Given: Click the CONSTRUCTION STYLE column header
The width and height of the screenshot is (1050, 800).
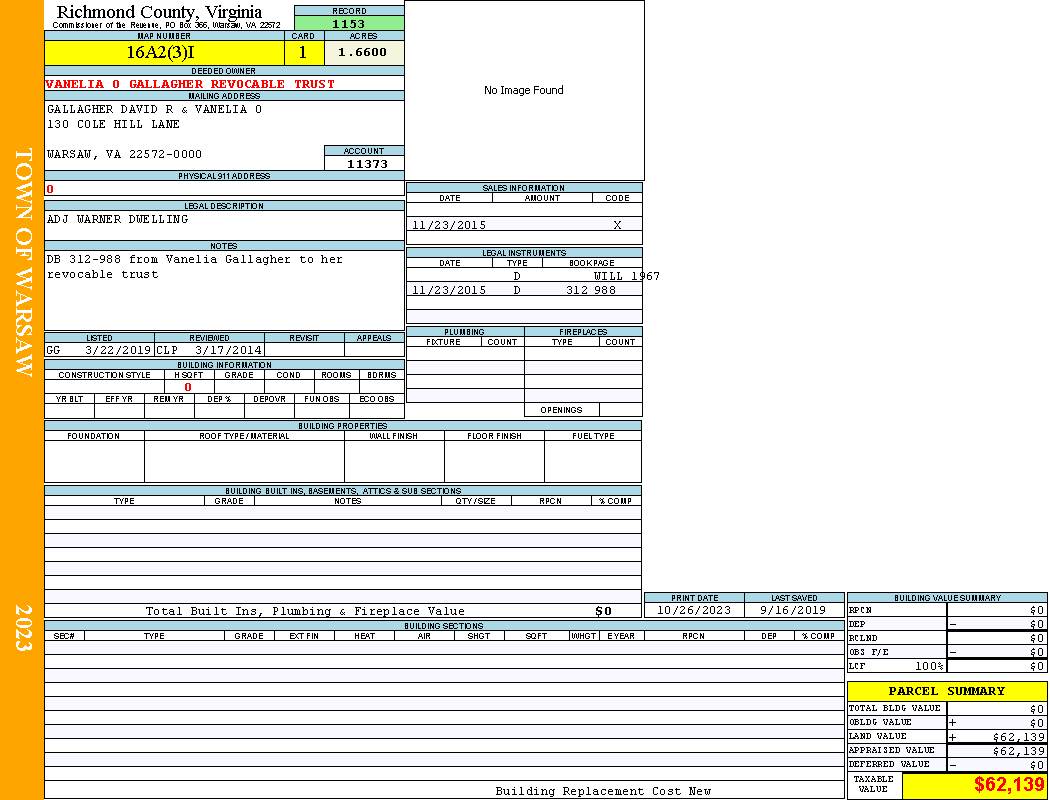Looking at the screenshot, I should click(104, 376).
